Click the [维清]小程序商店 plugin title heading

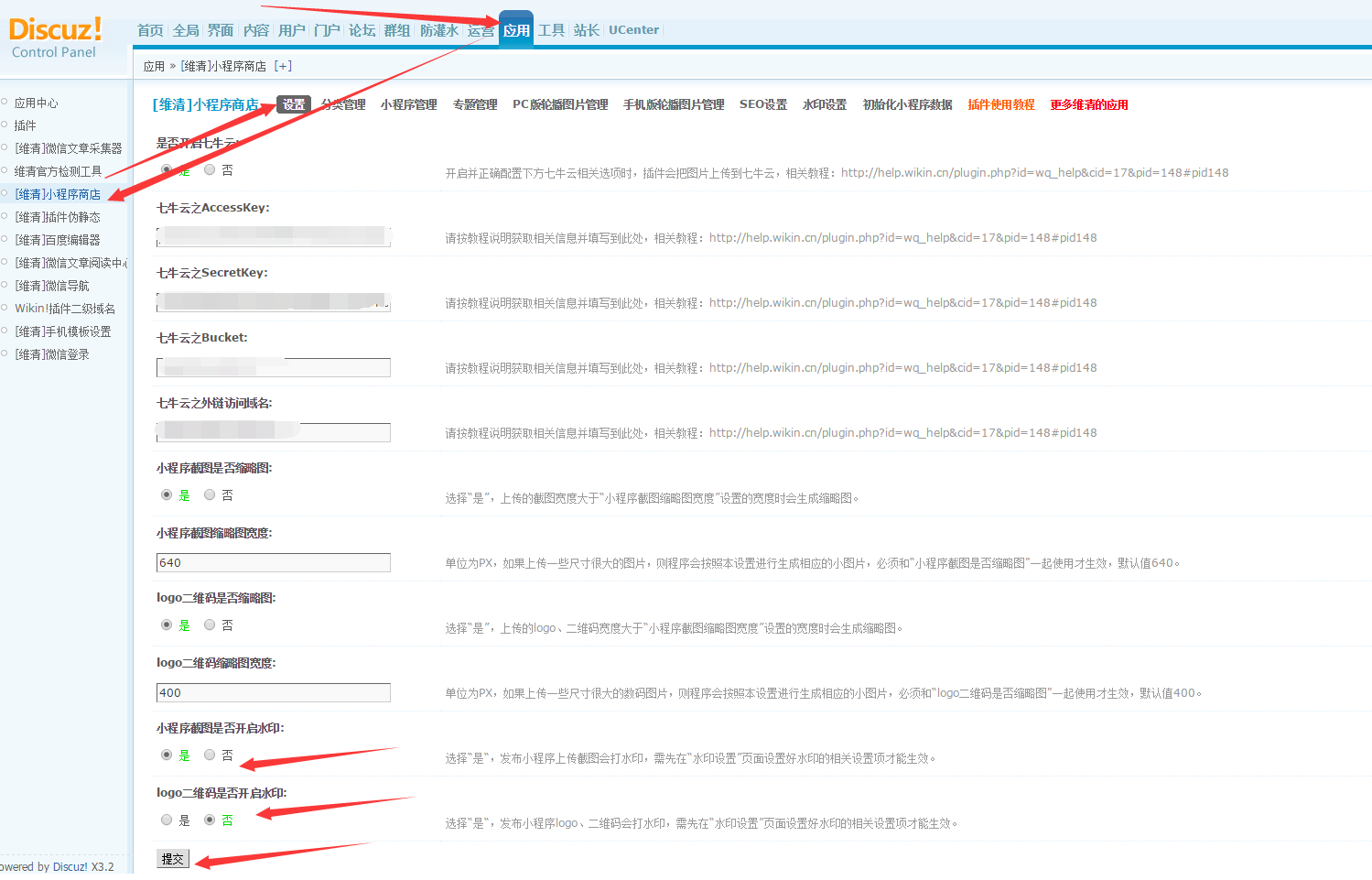(206, 104)
